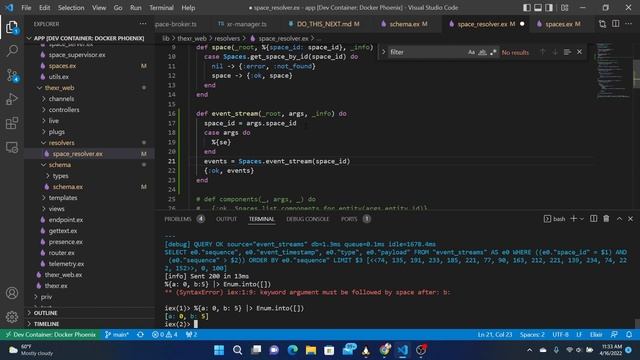Open the Extensions view
The height and width of the screenshot is (360, 640).
12,123
